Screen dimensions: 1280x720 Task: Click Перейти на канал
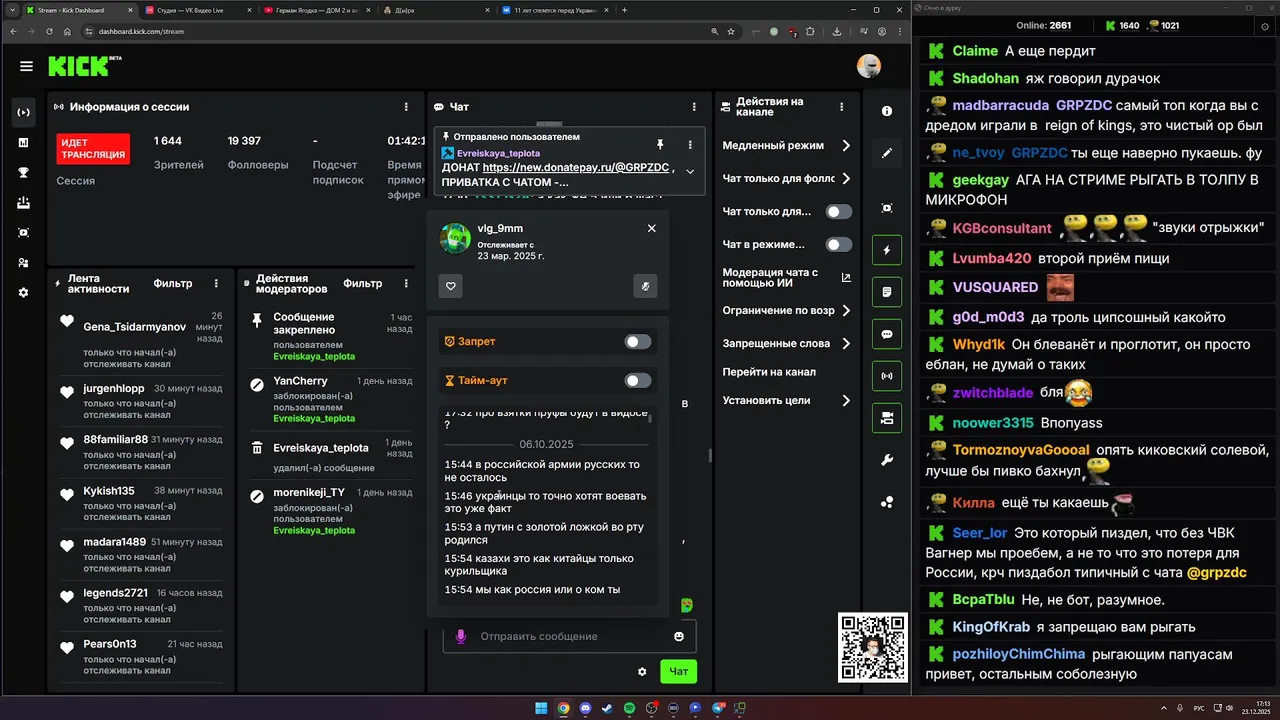[769, 372]
